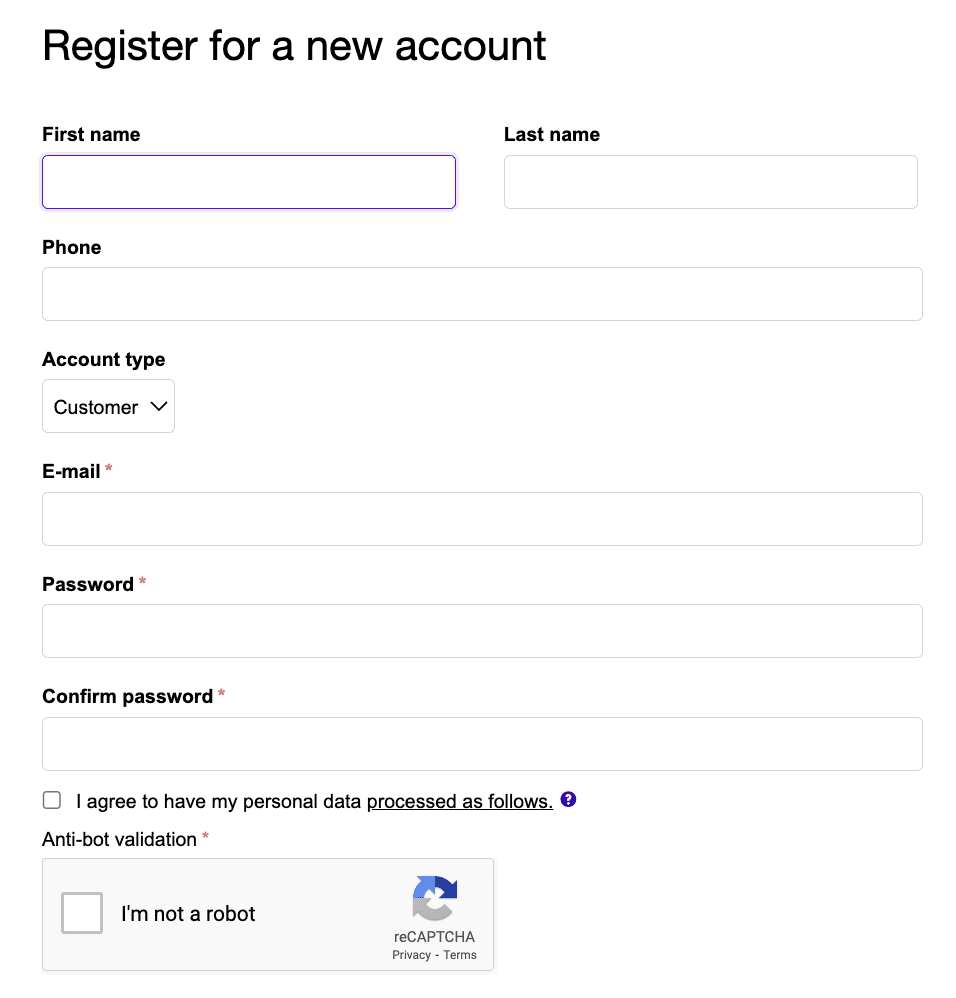Tick the personal data agreement checkbox
Screen dimensions: 956x998
[x=52, y=800]
